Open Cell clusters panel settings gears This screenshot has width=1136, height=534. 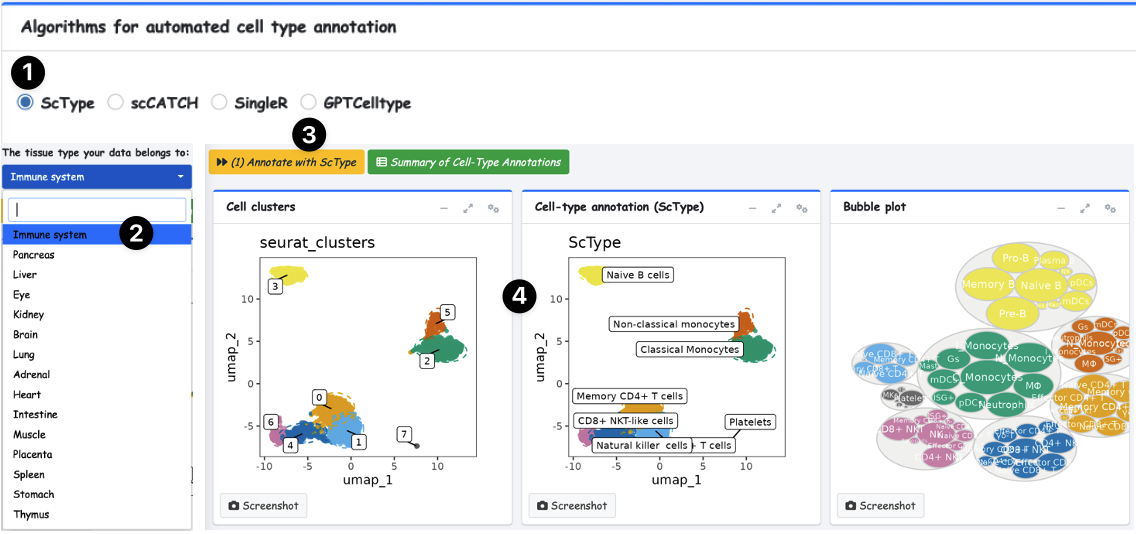point(493,208)
